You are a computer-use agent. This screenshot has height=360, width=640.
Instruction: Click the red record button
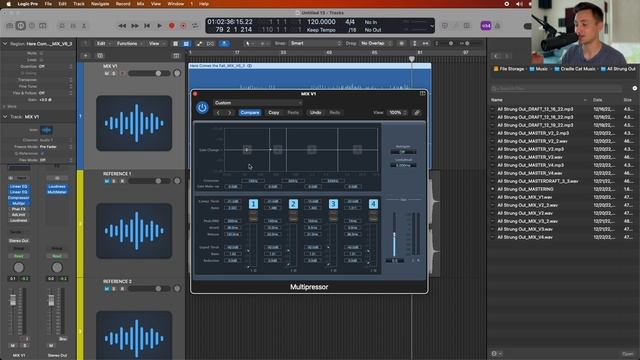tap(172, 26)
